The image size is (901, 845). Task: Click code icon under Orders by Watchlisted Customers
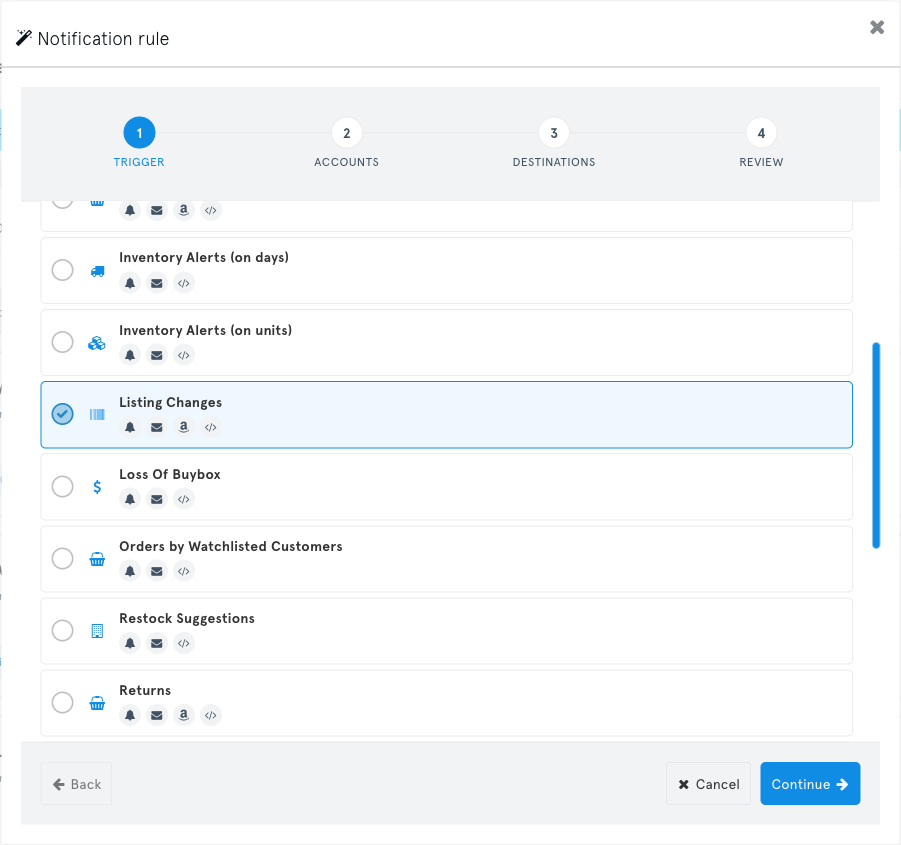coord(184,571)
